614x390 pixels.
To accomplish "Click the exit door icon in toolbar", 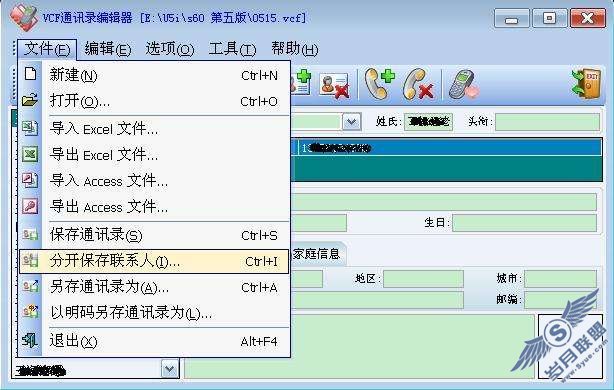I will pos(586,83).
